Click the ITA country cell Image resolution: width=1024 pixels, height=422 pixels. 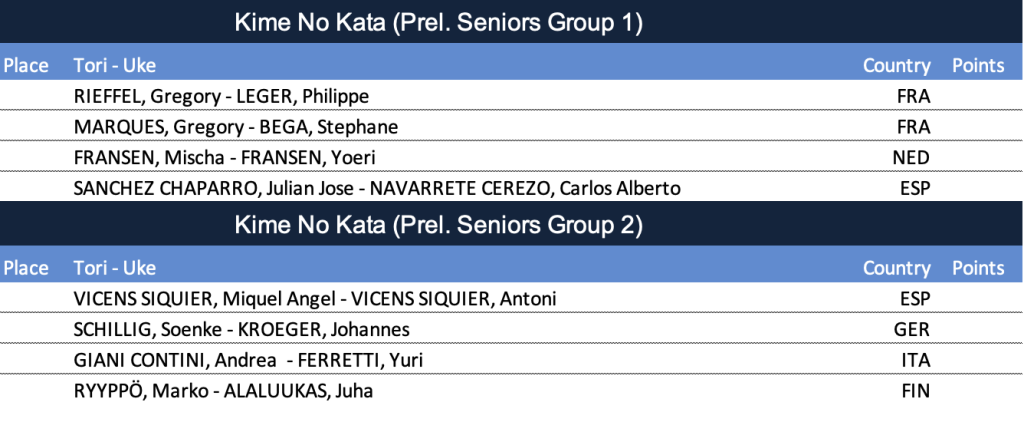point(916,360)
